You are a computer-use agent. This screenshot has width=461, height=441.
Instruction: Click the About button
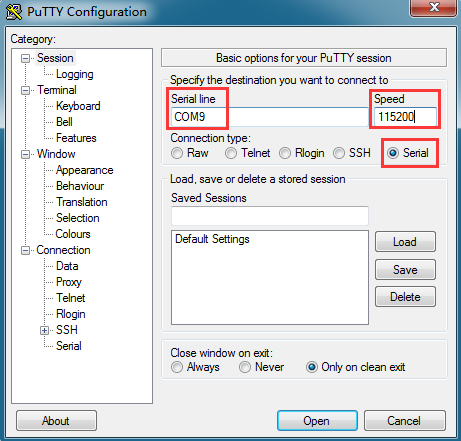coord(56,421)
